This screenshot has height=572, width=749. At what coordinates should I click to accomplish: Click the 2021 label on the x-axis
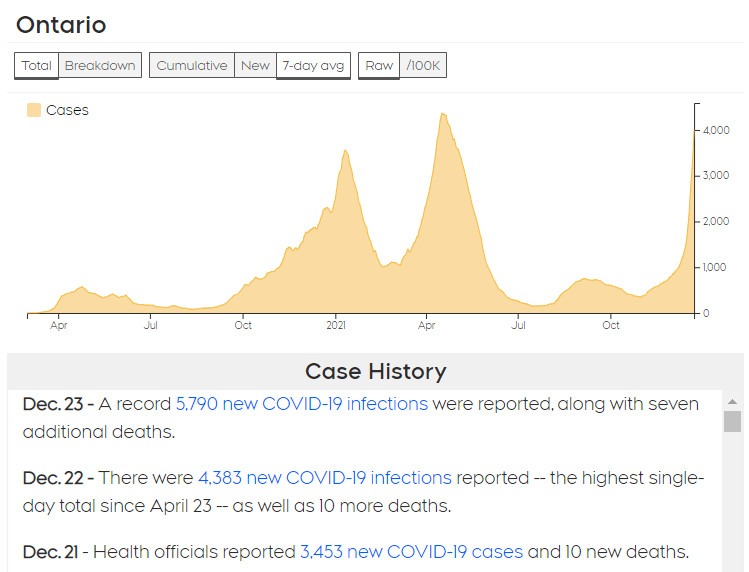tap(336, 325)
